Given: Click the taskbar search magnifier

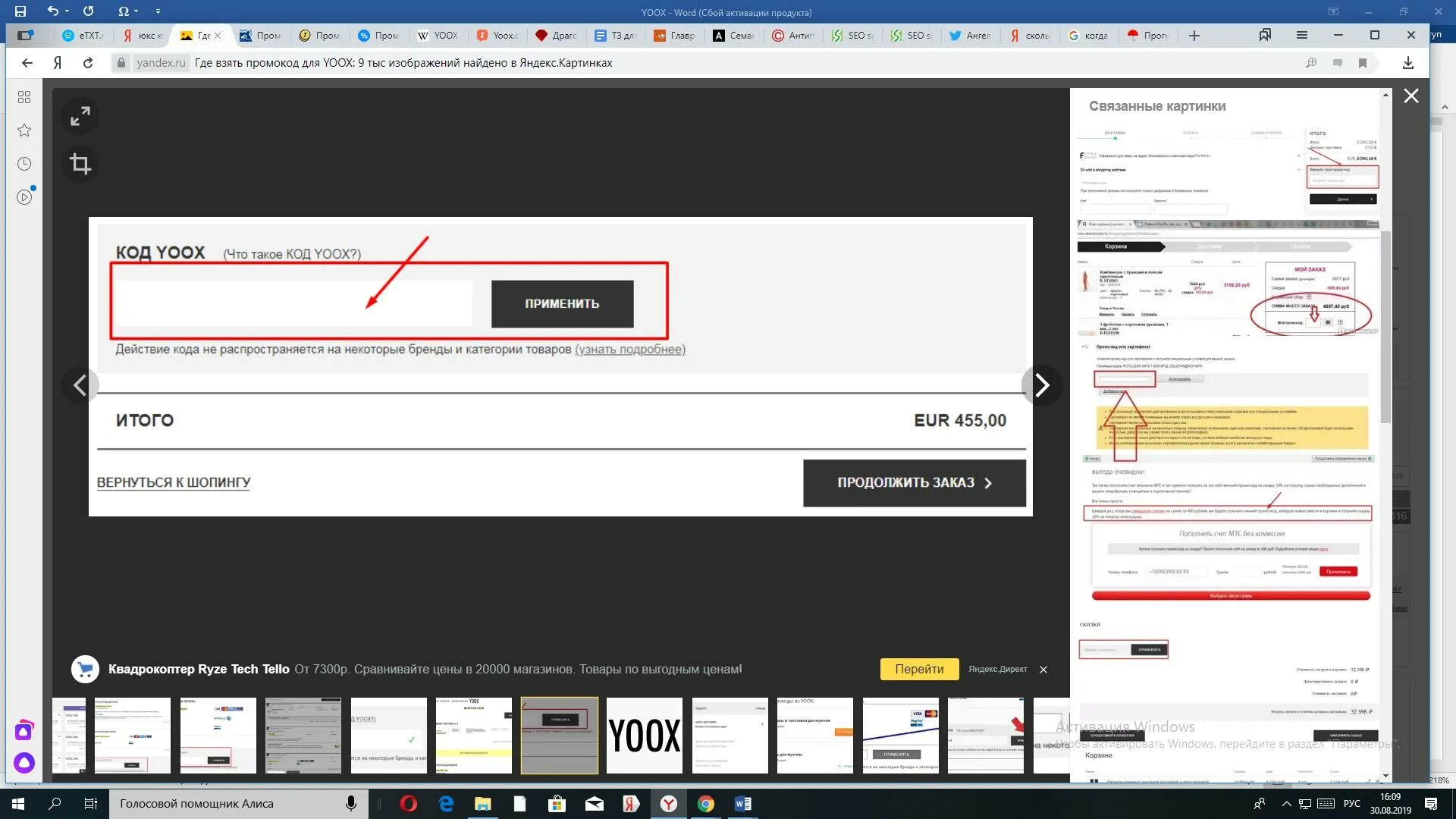Looking at the screenshot, I should (55, 804).
